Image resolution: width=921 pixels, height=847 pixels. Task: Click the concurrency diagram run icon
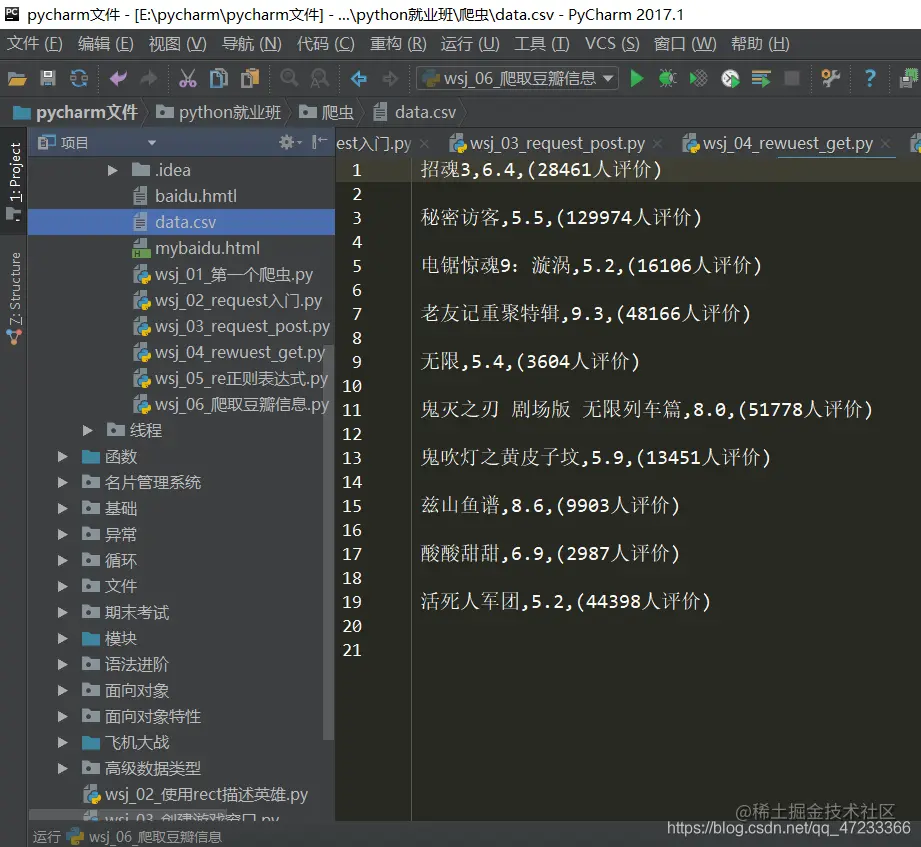(761, 78)
